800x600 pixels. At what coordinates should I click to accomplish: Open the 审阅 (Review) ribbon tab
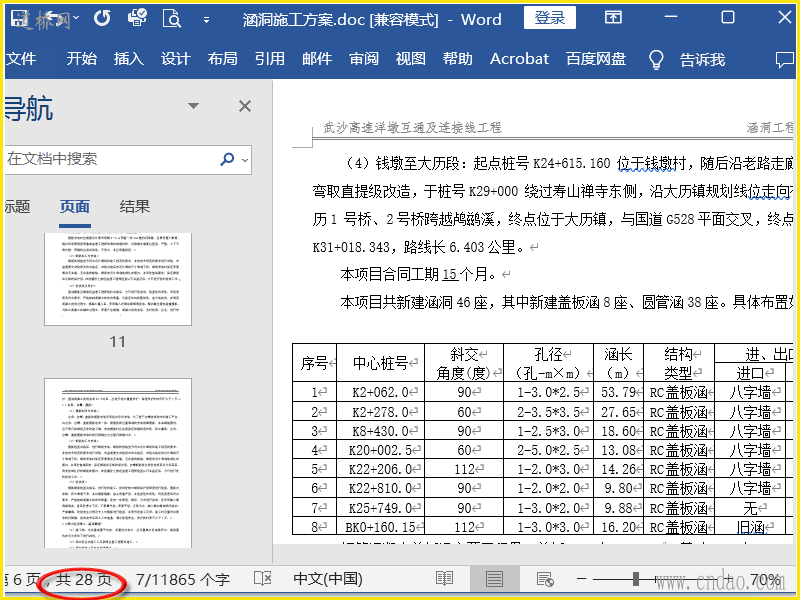(364, 59)
